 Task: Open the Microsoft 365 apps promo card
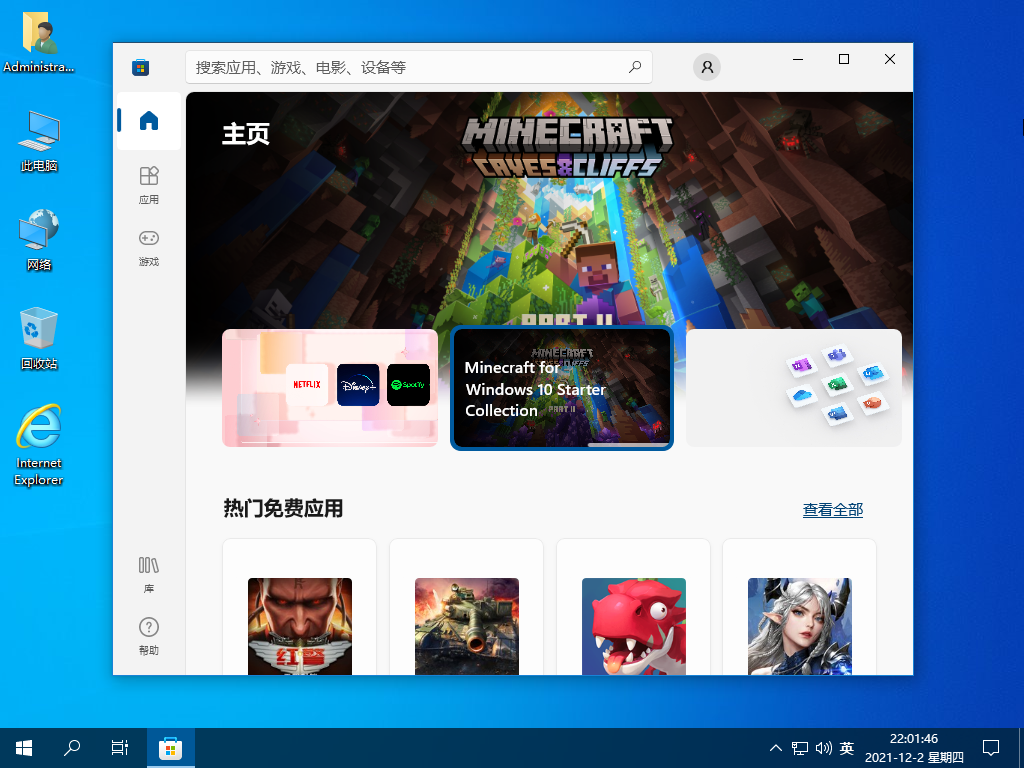[x=793, y=388]
